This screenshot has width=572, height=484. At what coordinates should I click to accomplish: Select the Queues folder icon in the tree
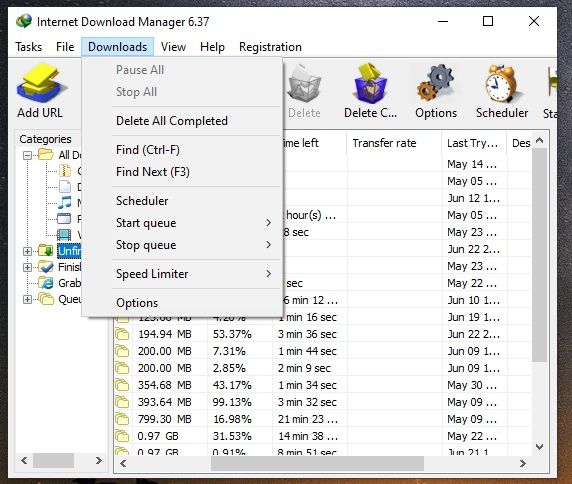click(46, 299)
